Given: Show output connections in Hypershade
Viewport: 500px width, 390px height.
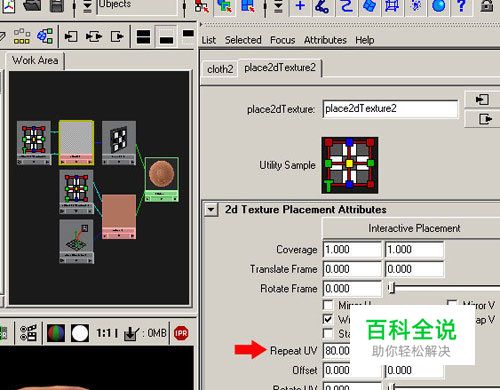Looking at the screenshot, I should click(117, 36).
